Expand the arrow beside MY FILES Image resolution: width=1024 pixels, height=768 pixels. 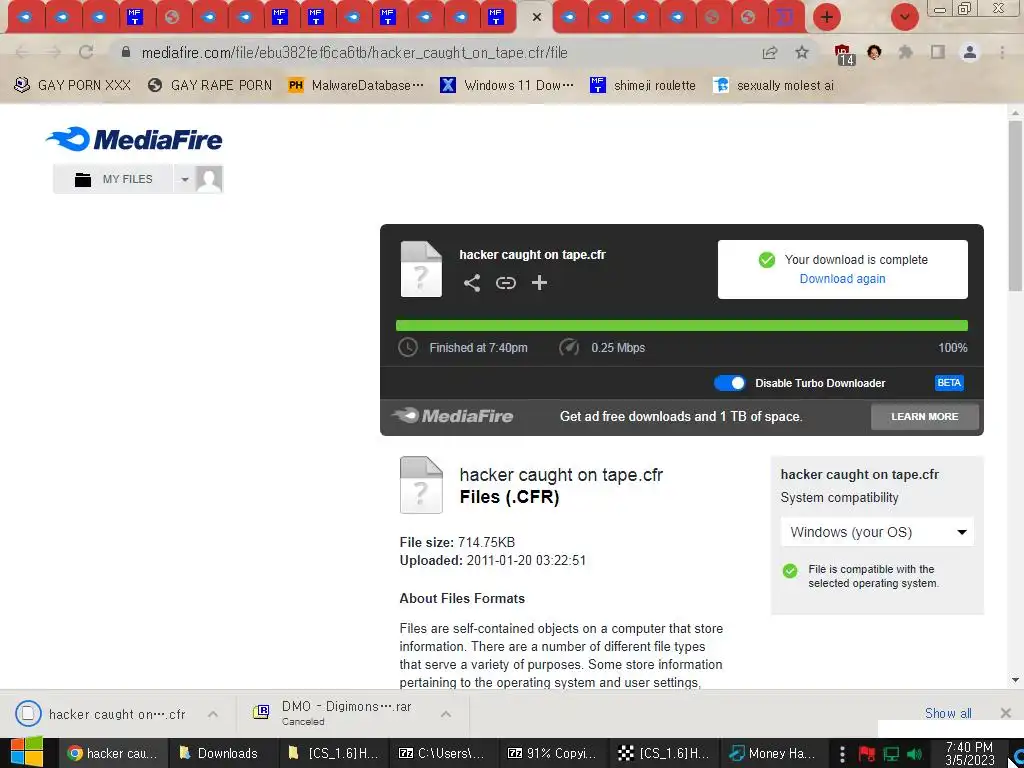[185, 179]
